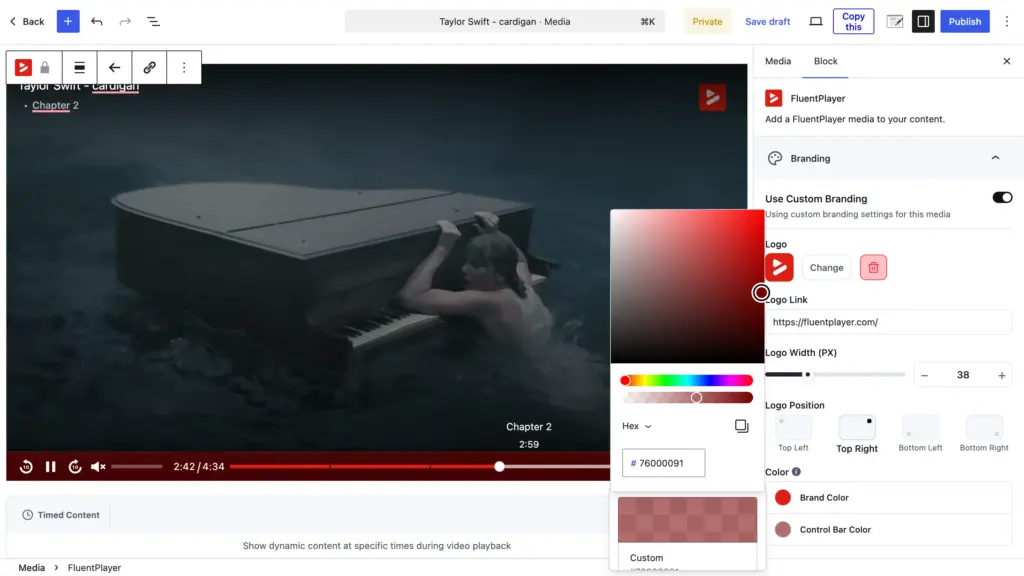The image size is (1024, 576).
Task: Click the cardigan title link
Action: click(115, 87)
